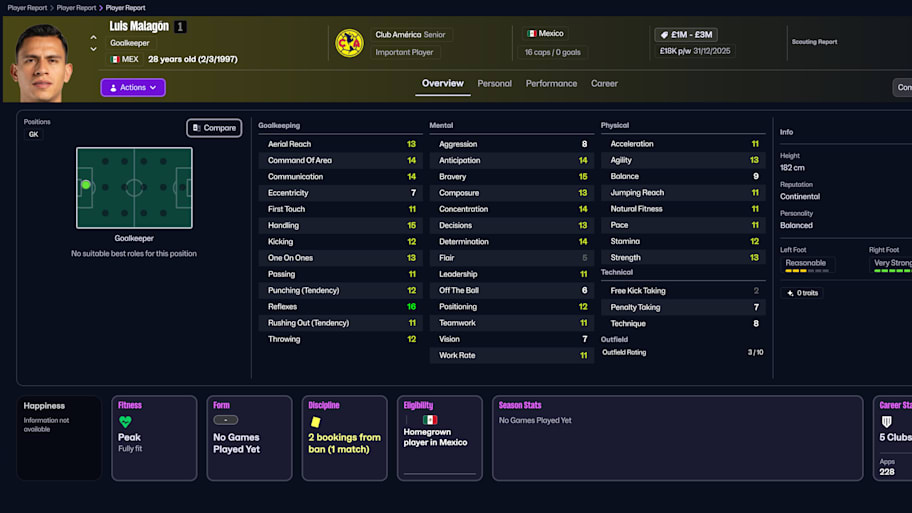Click the Mexico national team button
This screenshot has height=513, width=912.
pyautogui.click(x=545, y=34)
